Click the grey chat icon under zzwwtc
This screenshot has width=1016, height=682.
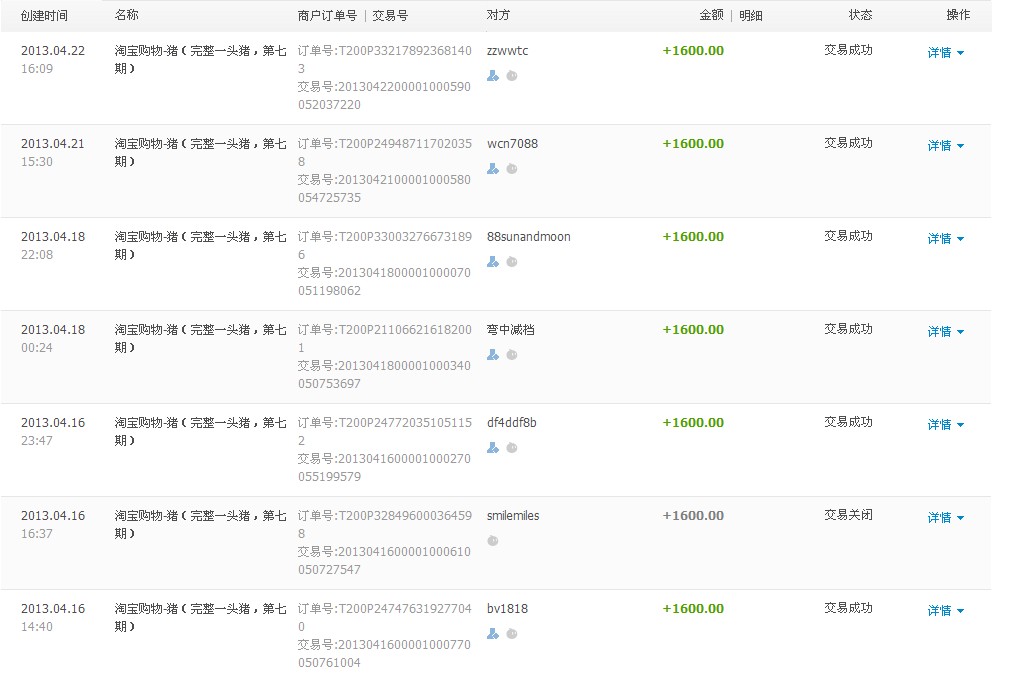point(512,76)
